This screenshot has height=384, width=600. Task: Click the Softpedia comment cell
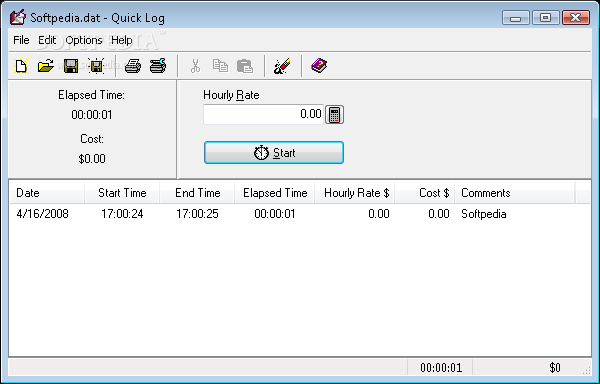(x=484, y=214)
